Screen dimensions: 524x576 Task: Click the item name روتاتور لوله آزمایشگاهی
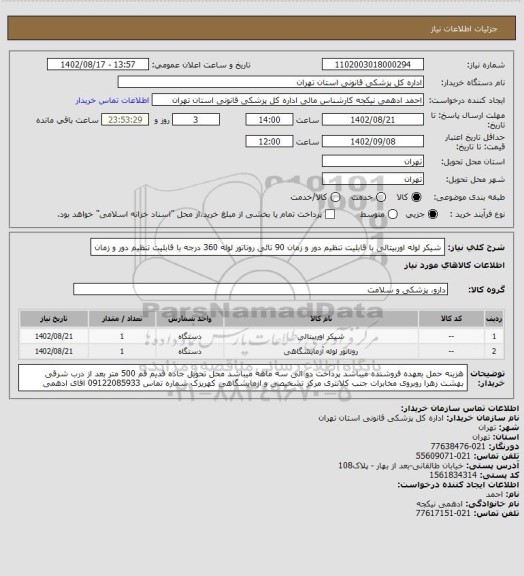[x=321, y=352]
